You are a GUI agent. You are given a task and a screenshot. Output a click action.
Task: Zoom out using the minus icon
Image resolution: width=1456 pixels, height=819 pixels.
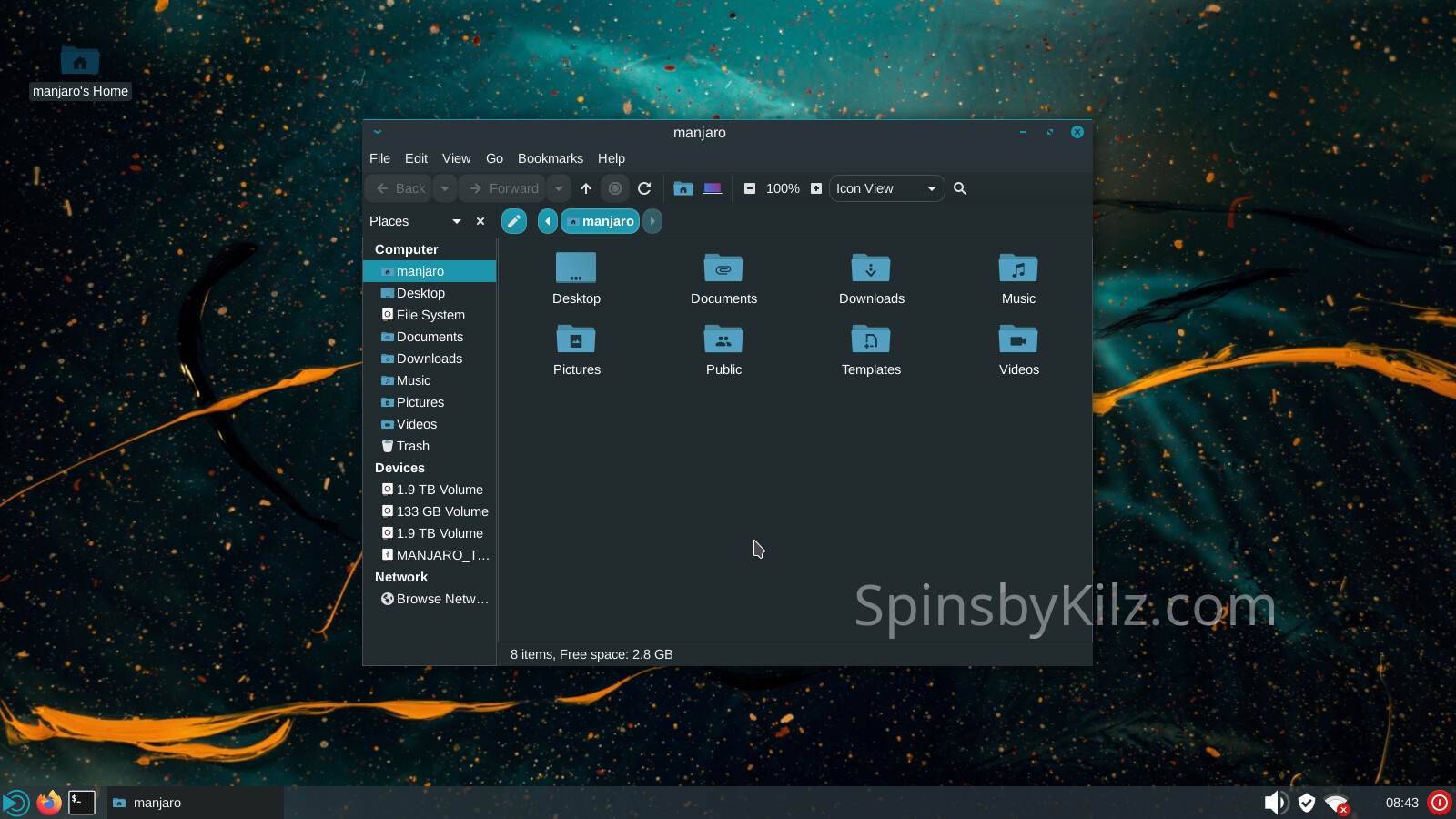tap(750, 188)
